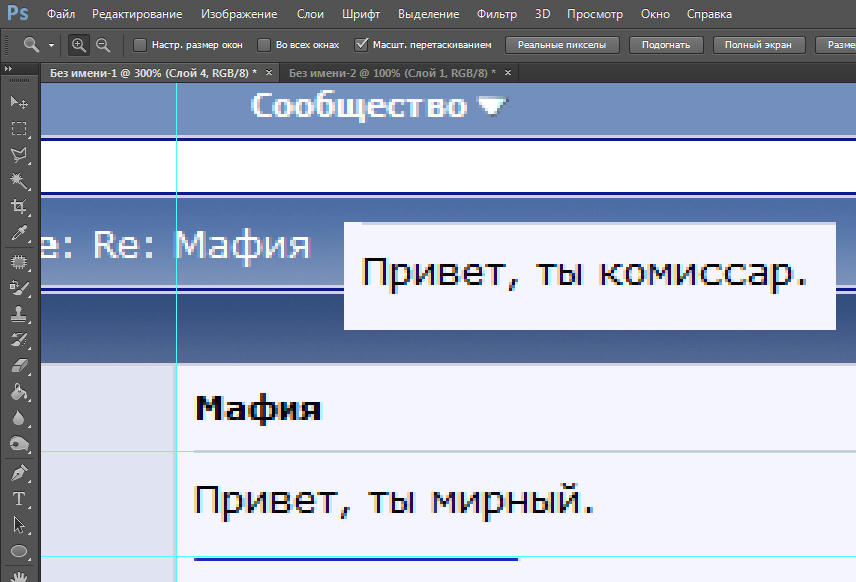
Task: Select the Sponge tool
Action: tap(19, 444)
